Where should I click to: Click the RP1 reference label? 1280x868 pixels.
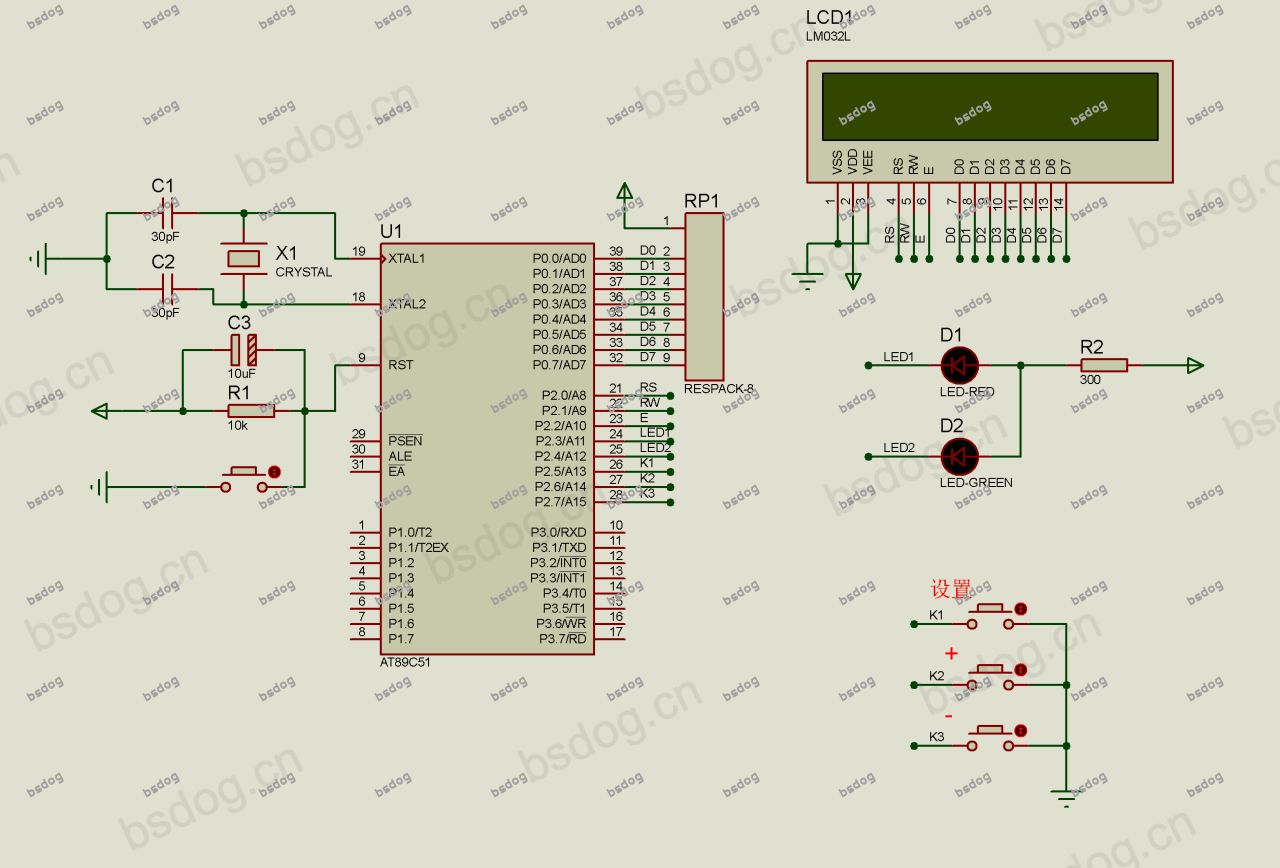(702, 201)
